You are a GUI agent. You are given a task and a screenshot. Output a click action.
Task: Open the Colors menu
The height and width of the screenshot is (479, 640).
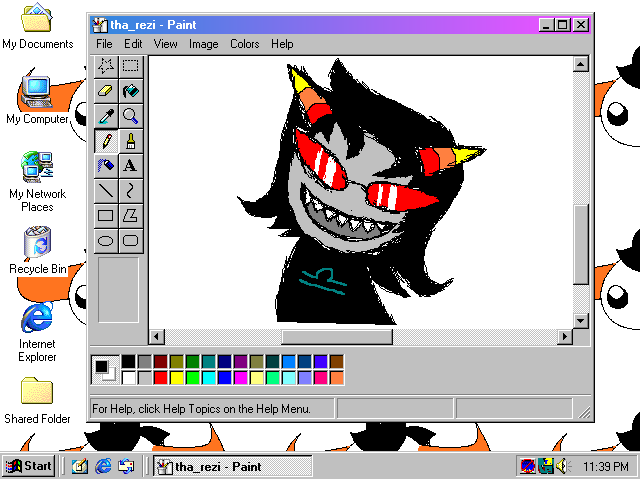[244, 44]
